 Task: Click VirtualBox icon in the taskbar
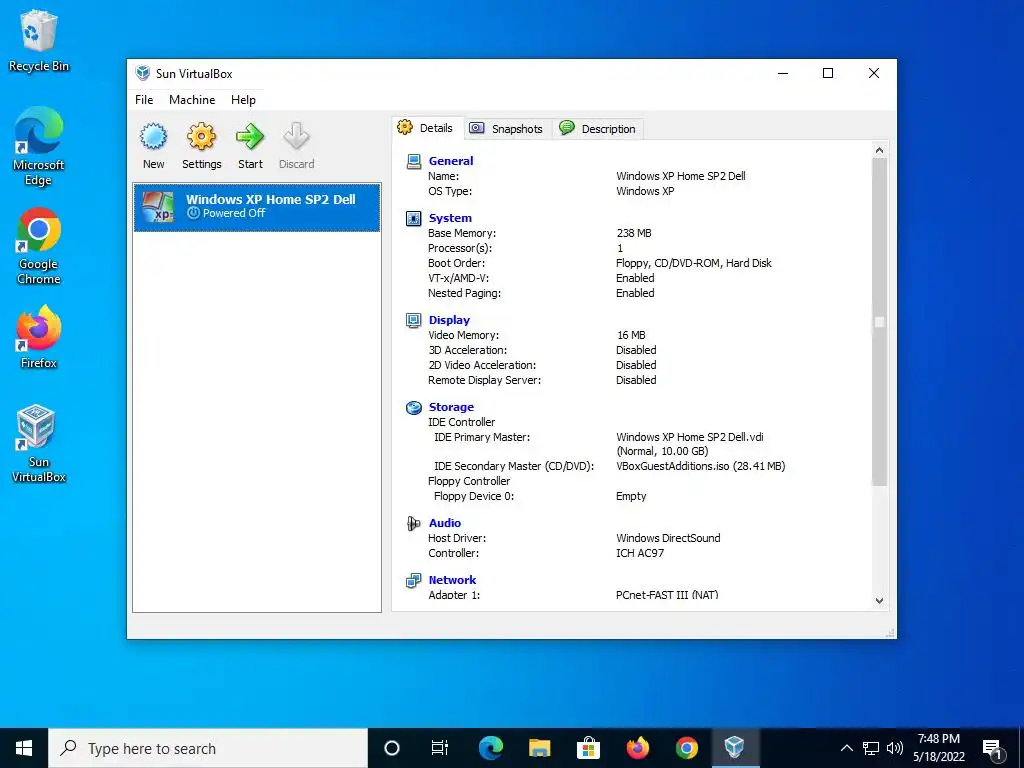[x=735, y=746]
